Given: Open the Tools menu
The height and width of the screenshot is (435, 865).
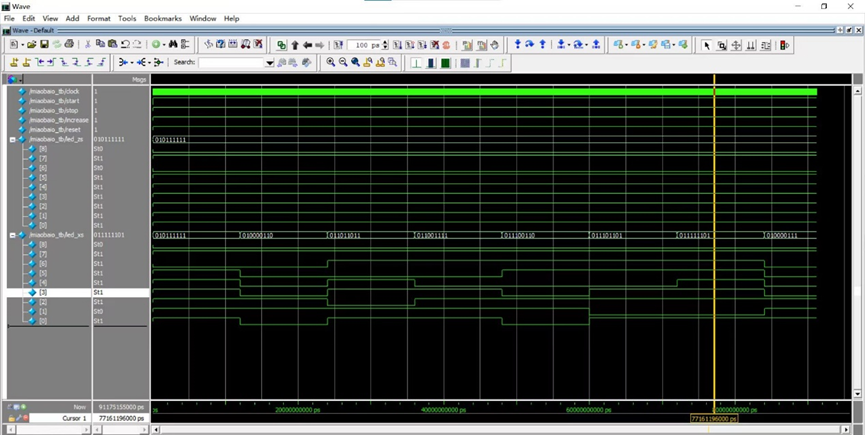Looking at the screenshot, I should [x=127, y=18].
